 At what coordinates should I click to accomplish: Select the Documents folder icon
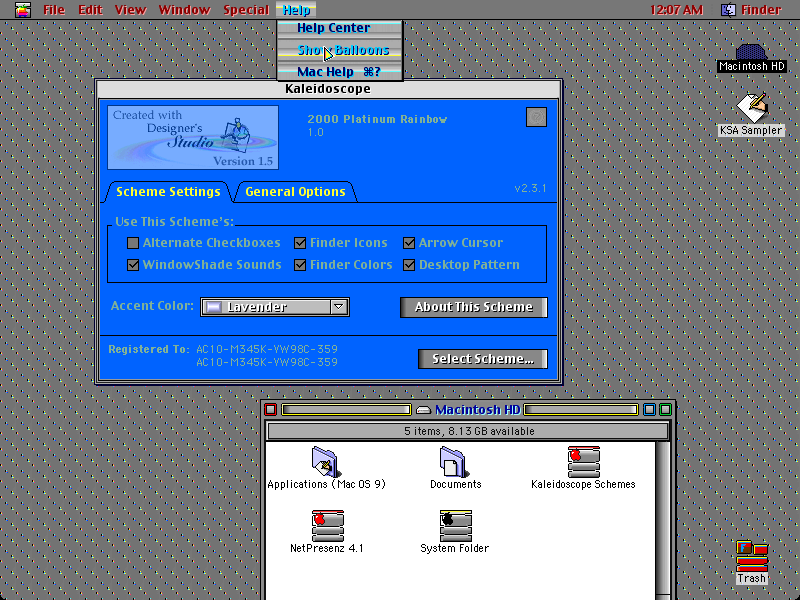tap(454, 461)
